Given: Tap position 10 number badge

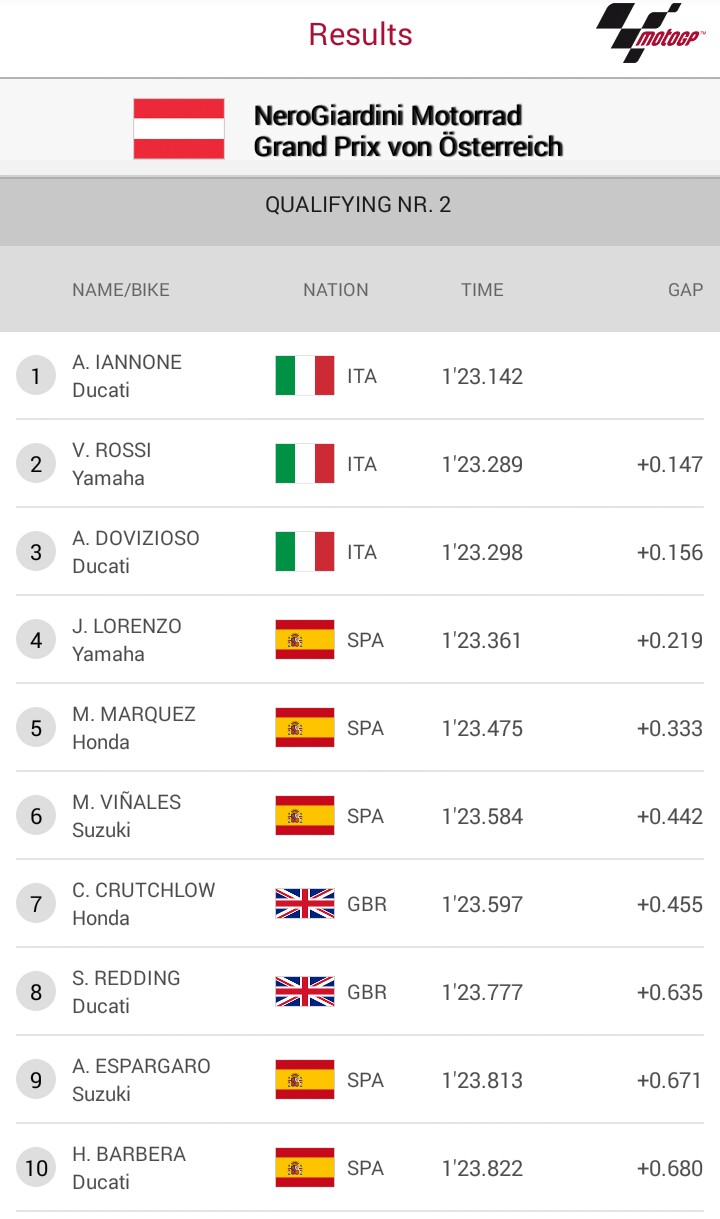Looking at the screenshot, I should (36, 1168).
